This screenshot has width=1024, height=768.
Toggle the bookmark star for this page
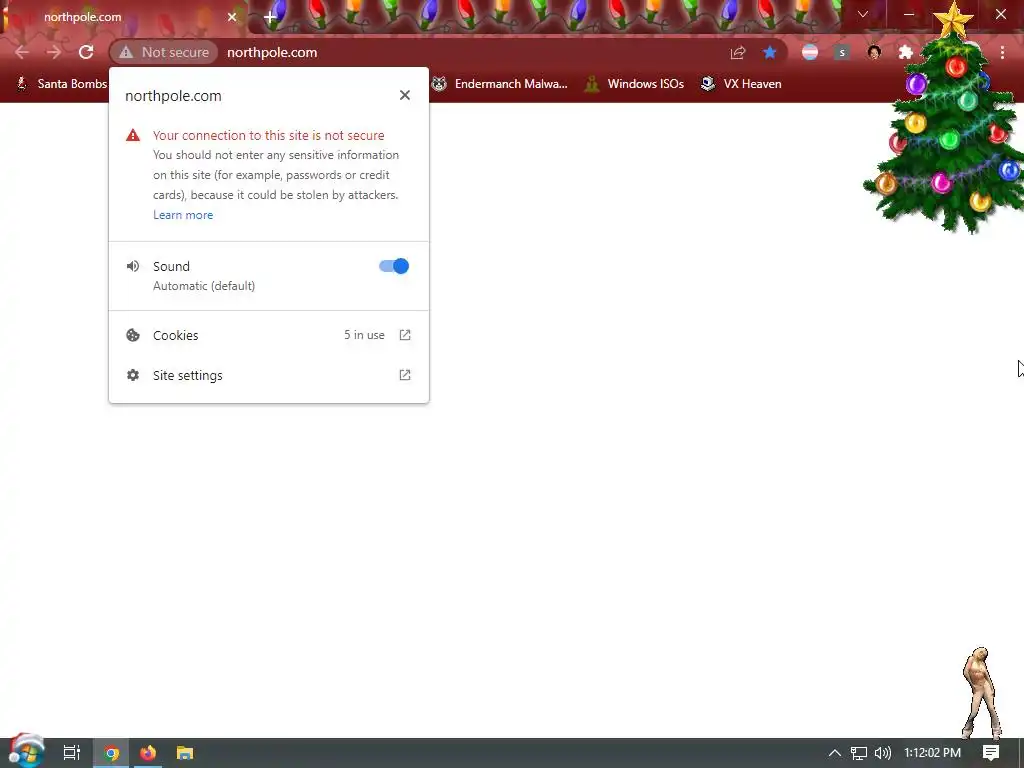pyautogui.click(x=770, y=52)
